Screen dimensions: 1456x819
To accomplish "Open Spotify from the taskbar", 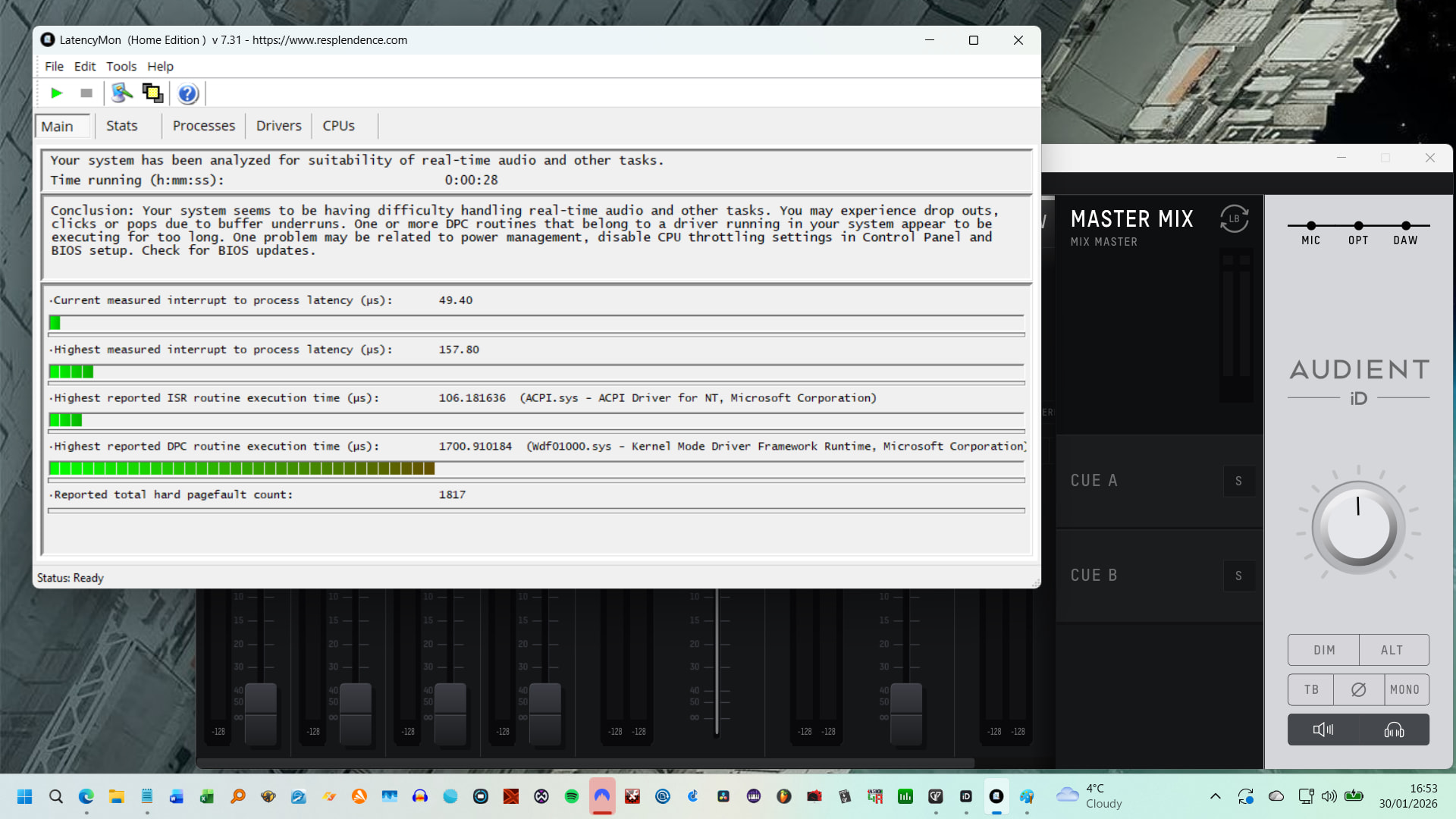I will 572,796.
